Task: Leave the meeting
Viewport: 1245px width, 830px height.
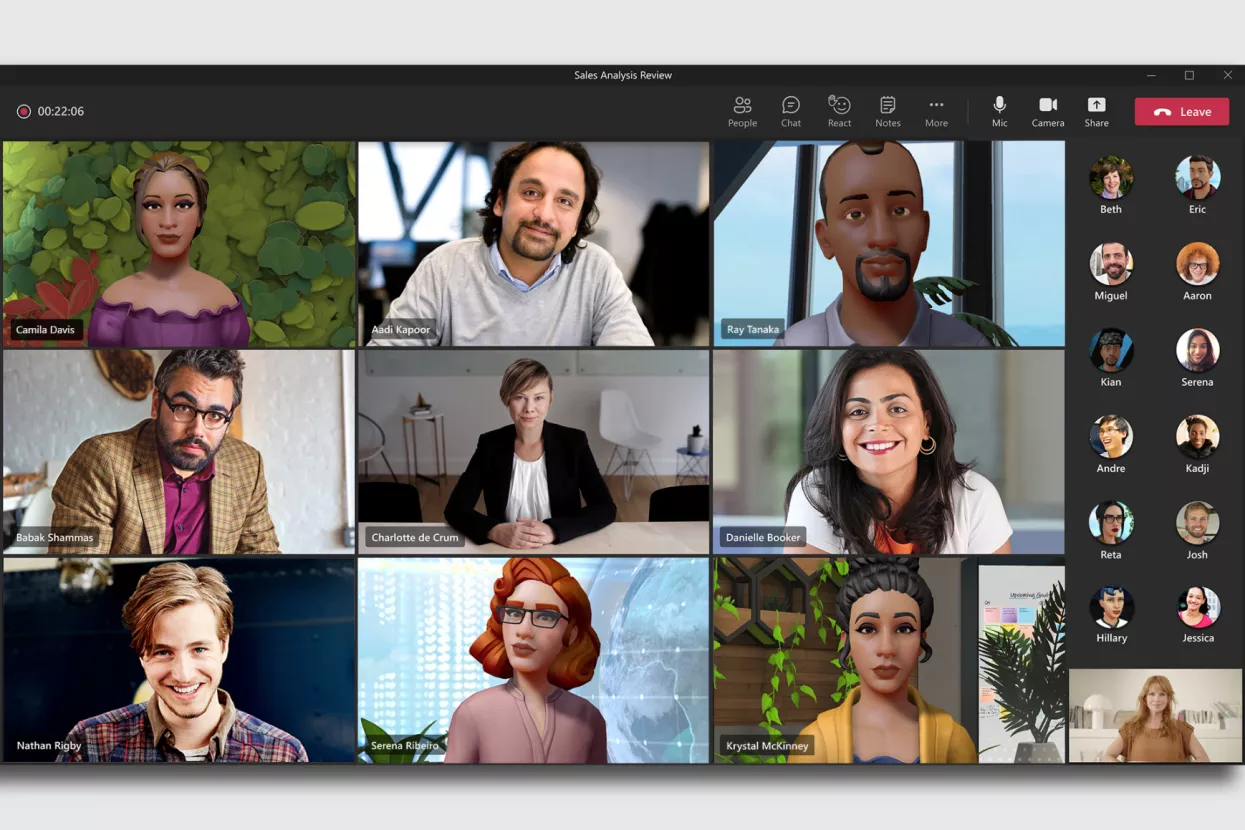Action: (1181, 112)
